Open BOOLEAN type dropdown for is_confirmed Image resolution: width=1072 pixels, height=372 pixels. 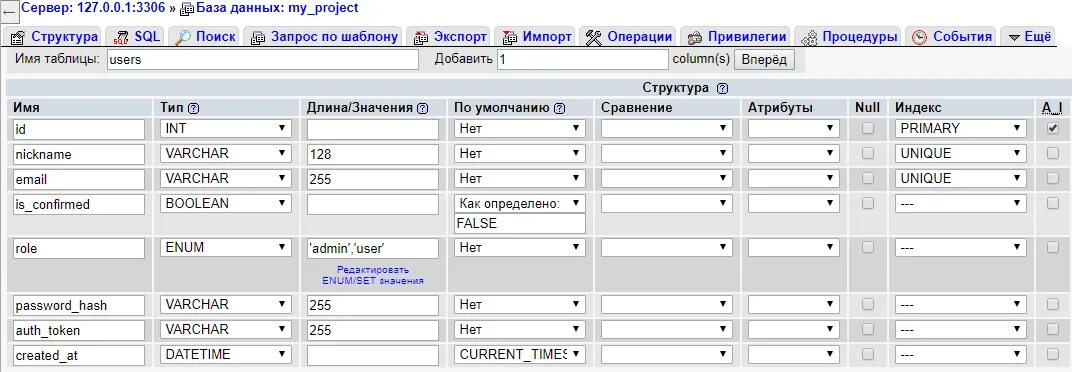pyautogui.click(x=226, y=204)
